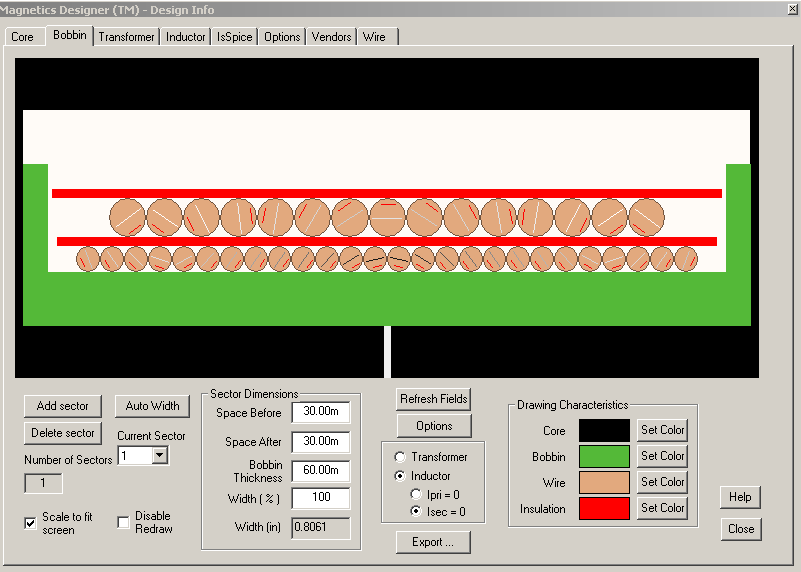Click the Auto Width button
This screenshot has height=572, width=801.
tap(152, 406)
